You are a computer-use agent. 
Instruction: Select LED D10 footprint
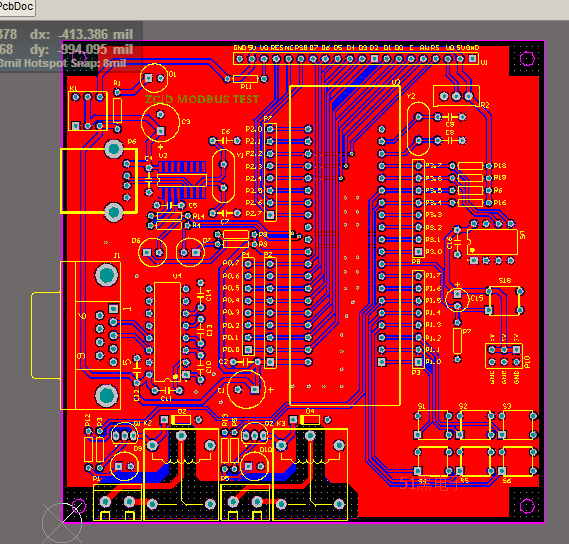click(x=254, y=466)
